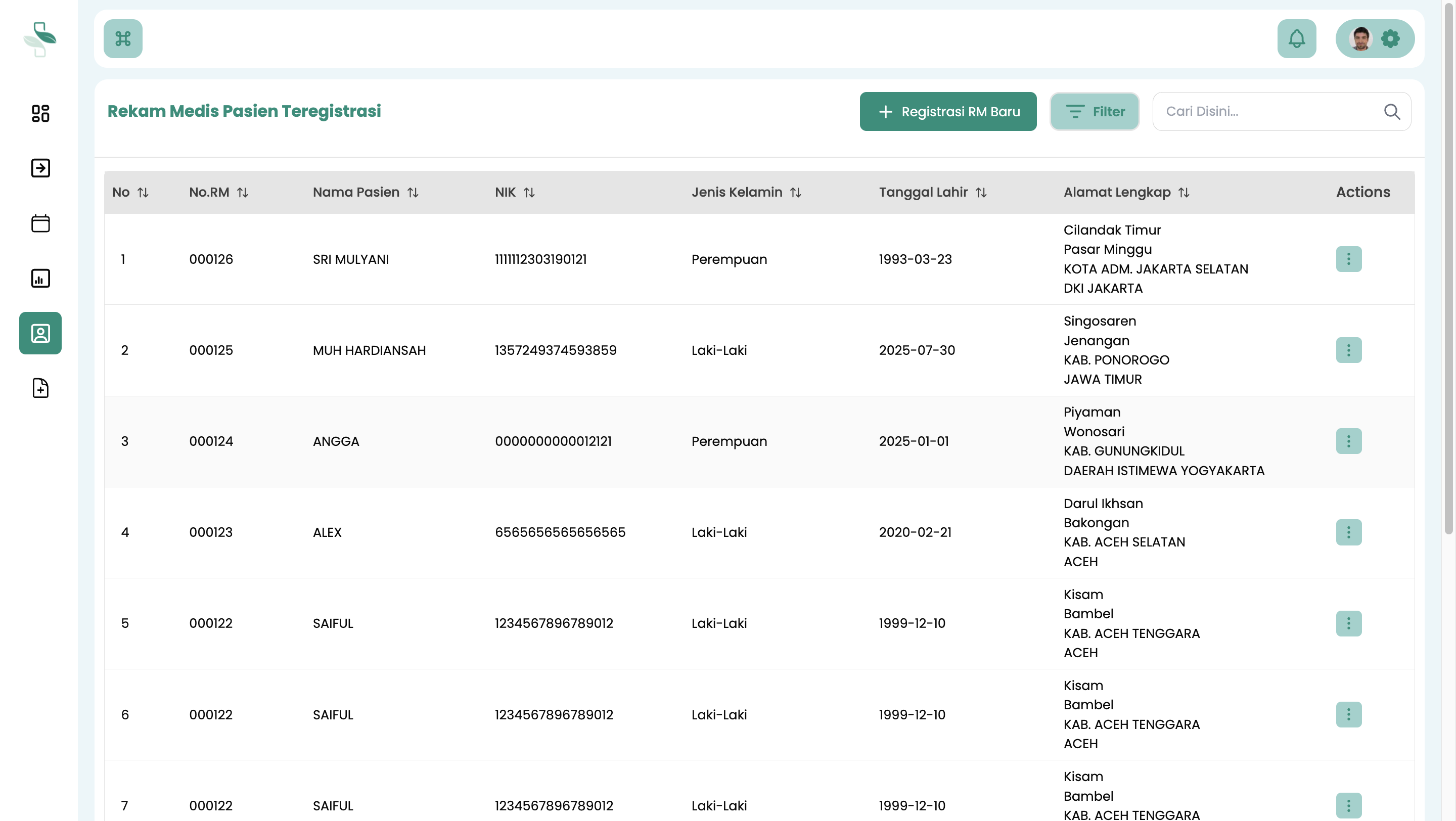Select the statistics chart icon
Screen dimensions: 1456x821
click(x=39, y=278)
